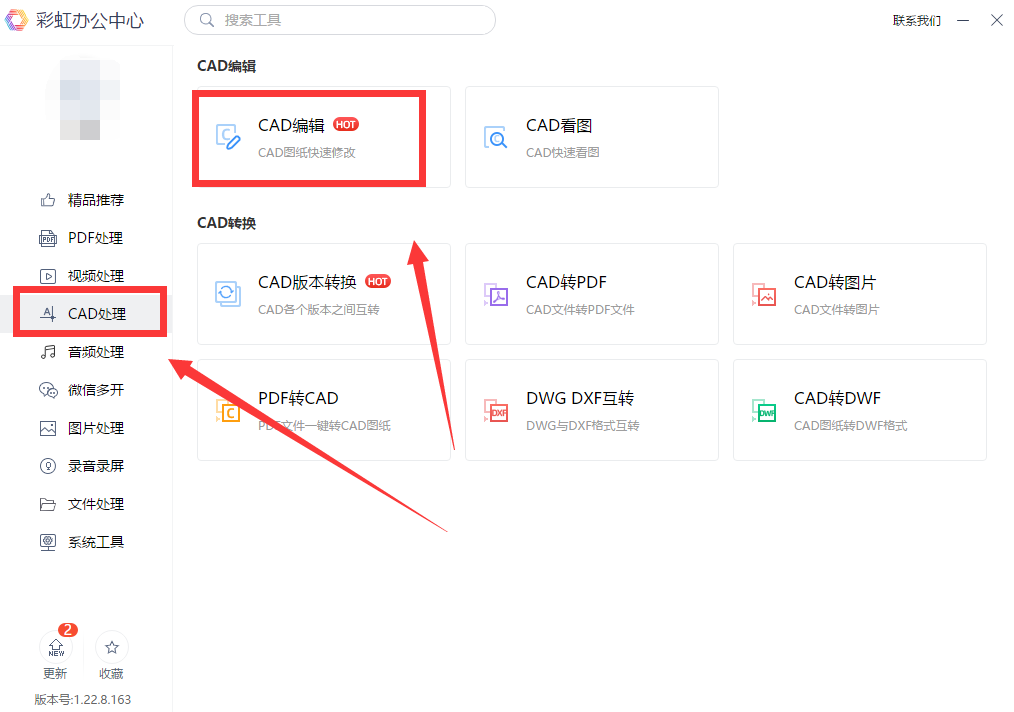
Task: Open the CAD转图片 tool title
Action: [835, 283]
